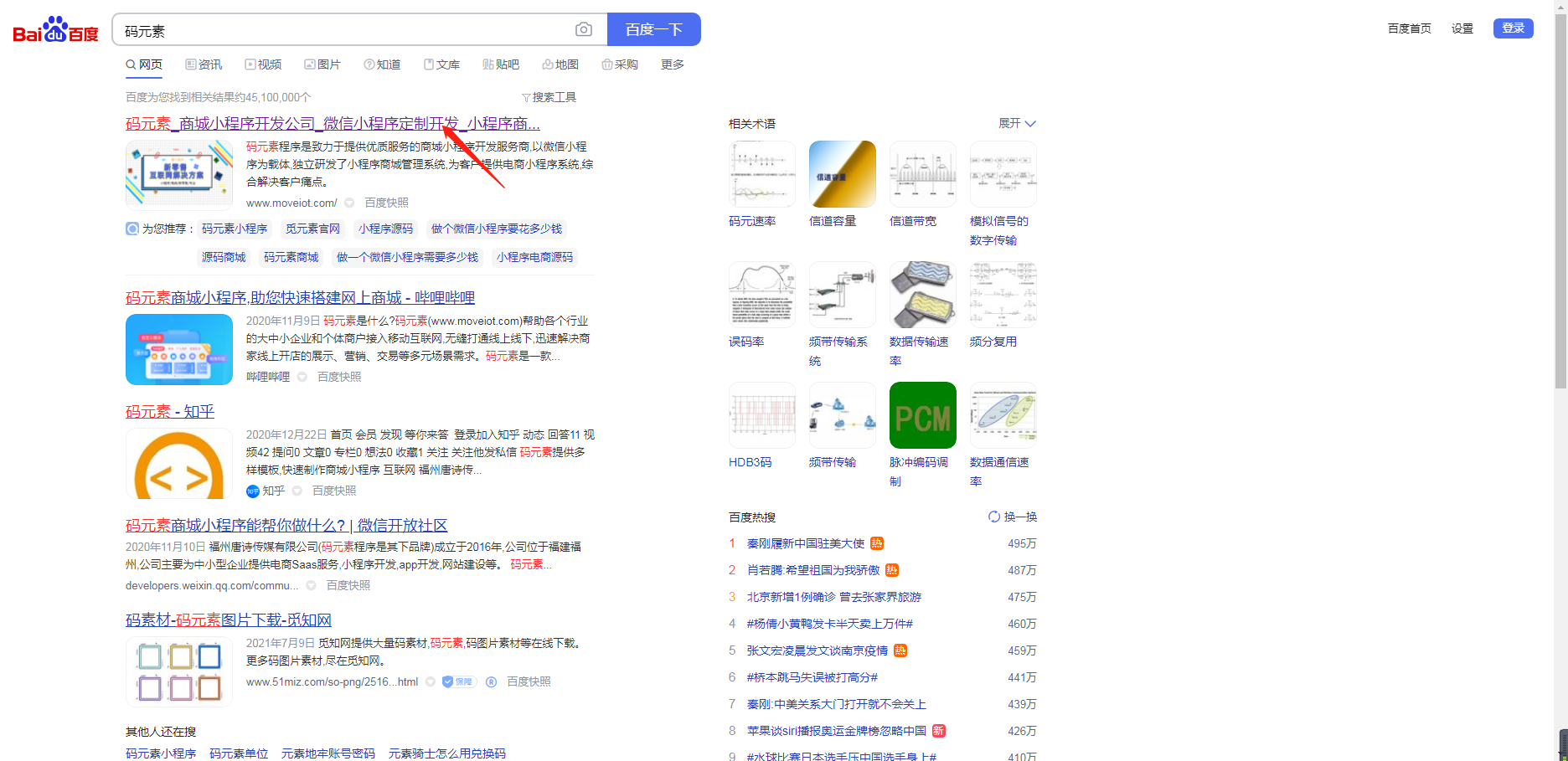Select suggestion 做个微信小程序要花多少钱
The height and width of the screenshot is (761, 1568).
pos(497,229)
